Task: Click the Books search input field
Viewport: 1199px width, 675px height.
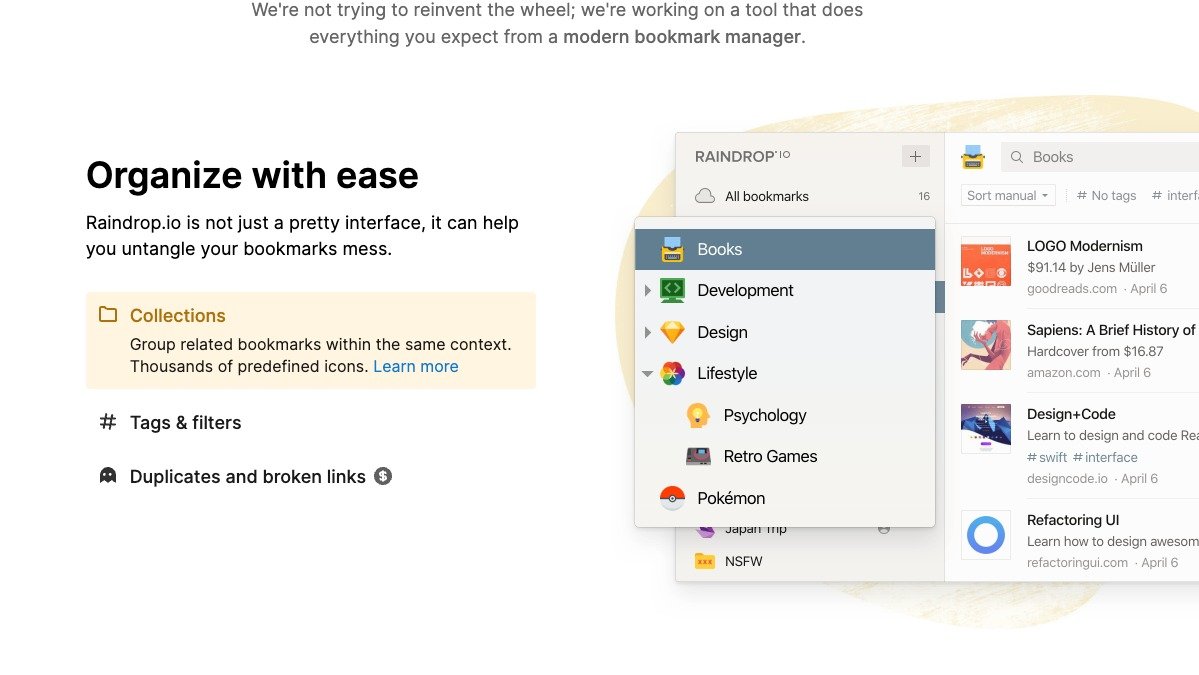Action: [1100, 157]
